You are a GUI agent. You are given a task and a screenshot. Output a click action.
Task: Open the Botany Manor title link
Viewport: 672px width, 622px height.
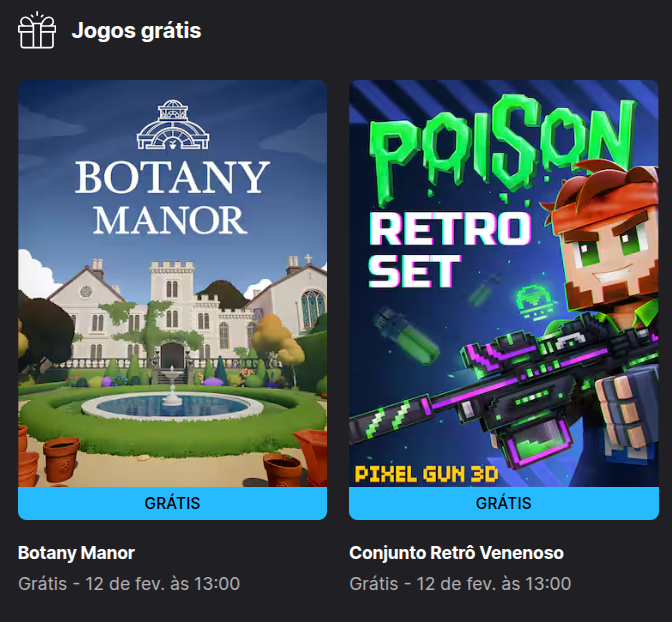(x=76, y=553)
